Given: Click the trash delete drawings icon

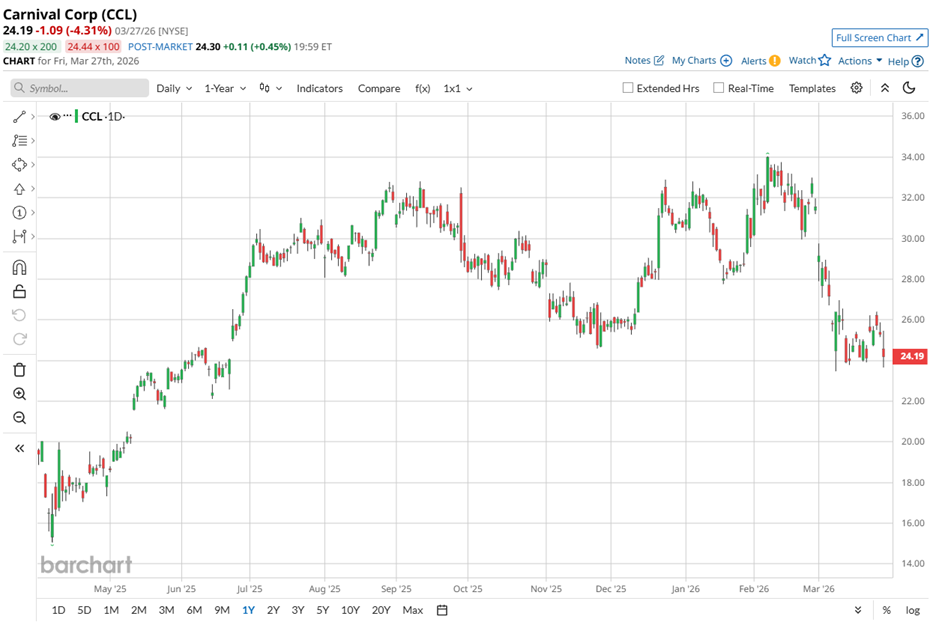Looking at the screenshot, I should tap(19, 370).
